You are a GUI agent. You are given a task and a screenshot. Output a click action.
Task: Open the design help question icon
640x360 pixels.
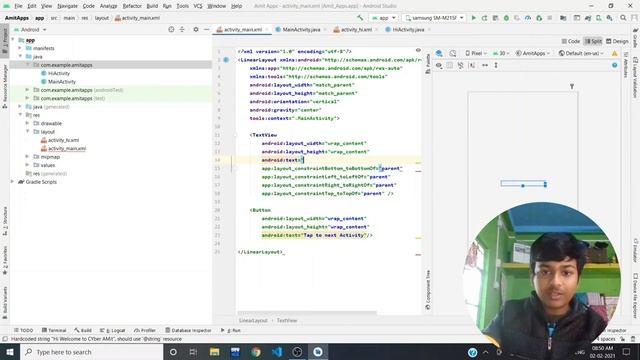pos(614,65)
